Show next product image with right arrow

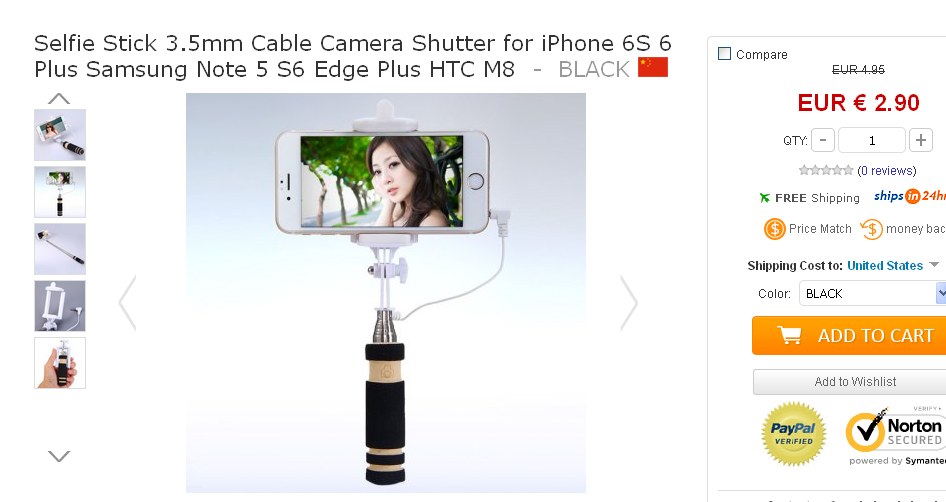tap(629, 303)
